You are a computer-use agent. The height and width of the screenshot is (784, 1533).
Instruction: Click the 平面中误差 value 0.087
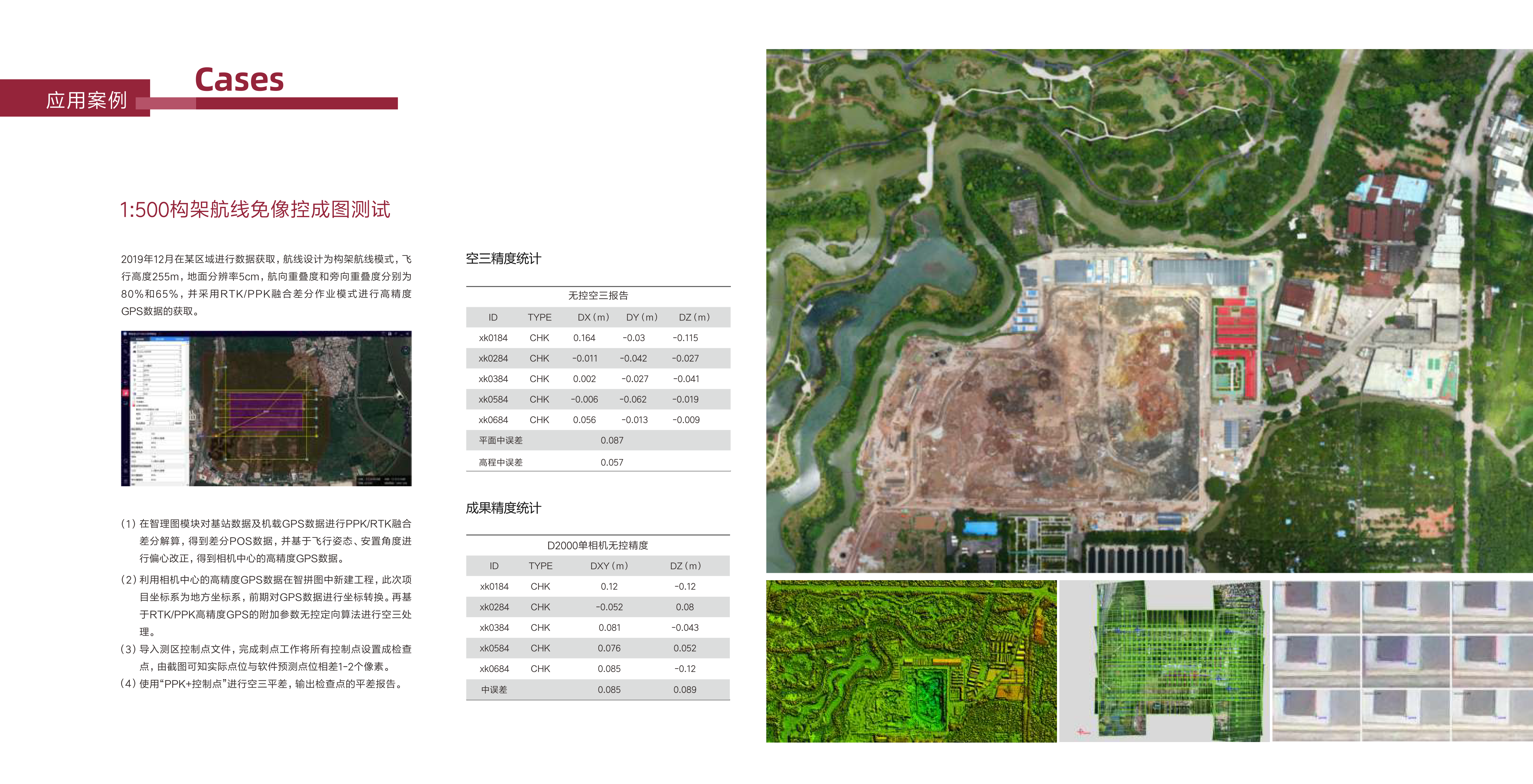pos(612,440)
